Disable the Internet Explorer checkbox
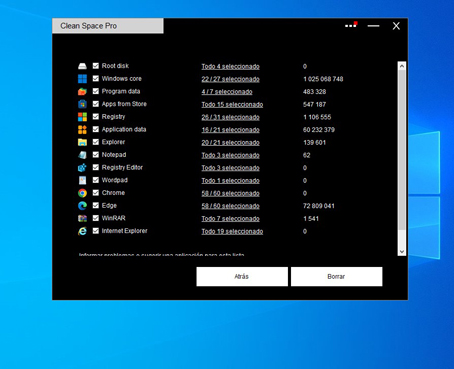 (96, 230)
